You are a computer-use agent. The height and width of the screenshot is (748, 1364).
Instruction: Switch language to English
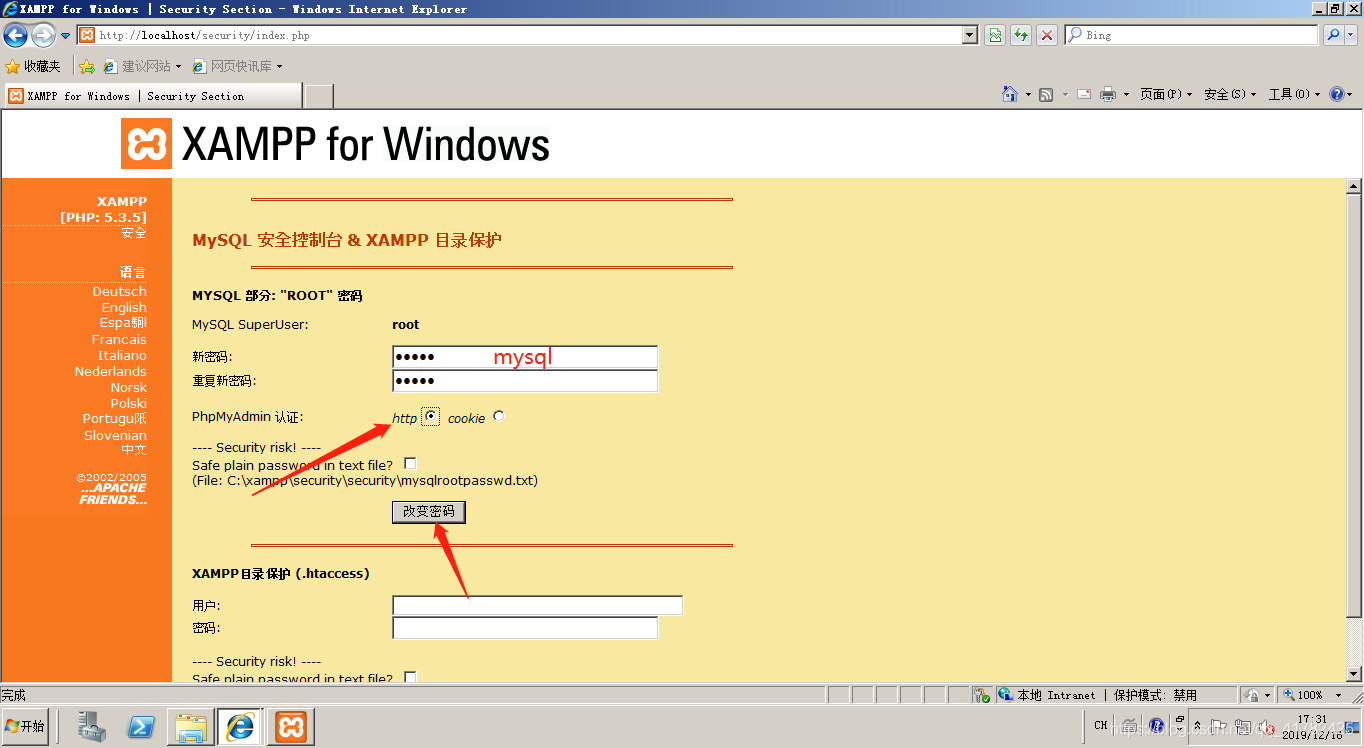pyautogui.click(x=124, y=307)
